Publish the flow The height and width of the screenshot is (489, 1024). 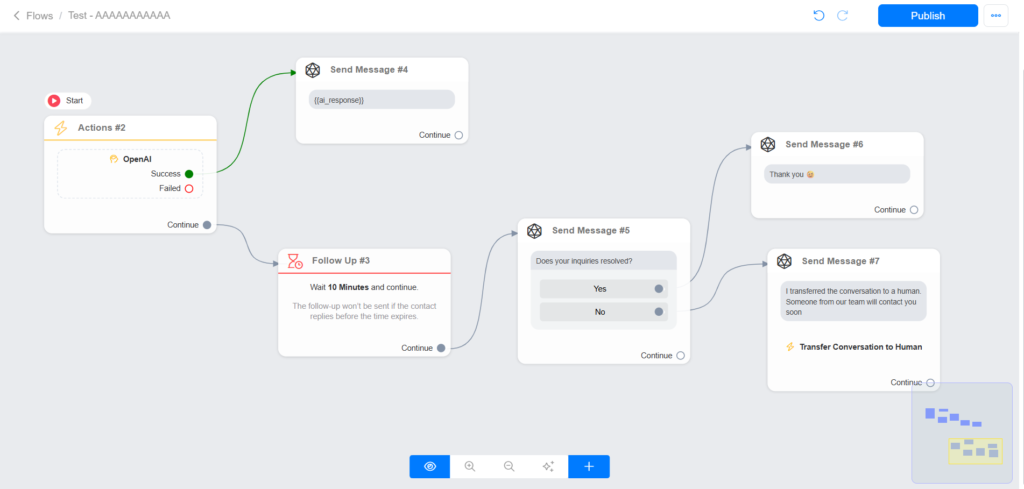point(927,16)
